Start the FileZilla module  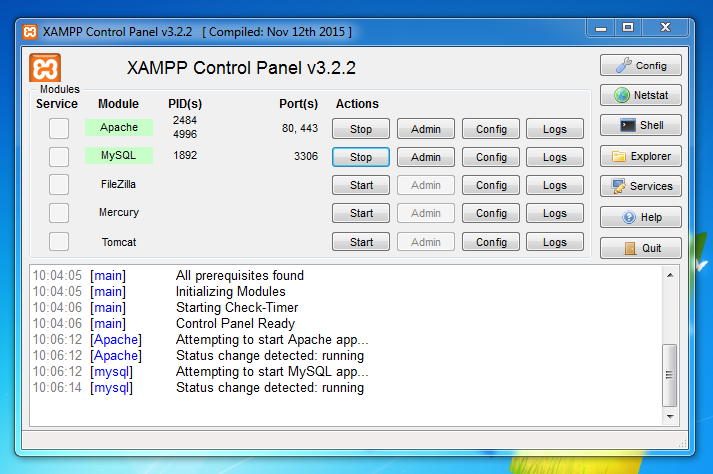(x=361, y=185)
